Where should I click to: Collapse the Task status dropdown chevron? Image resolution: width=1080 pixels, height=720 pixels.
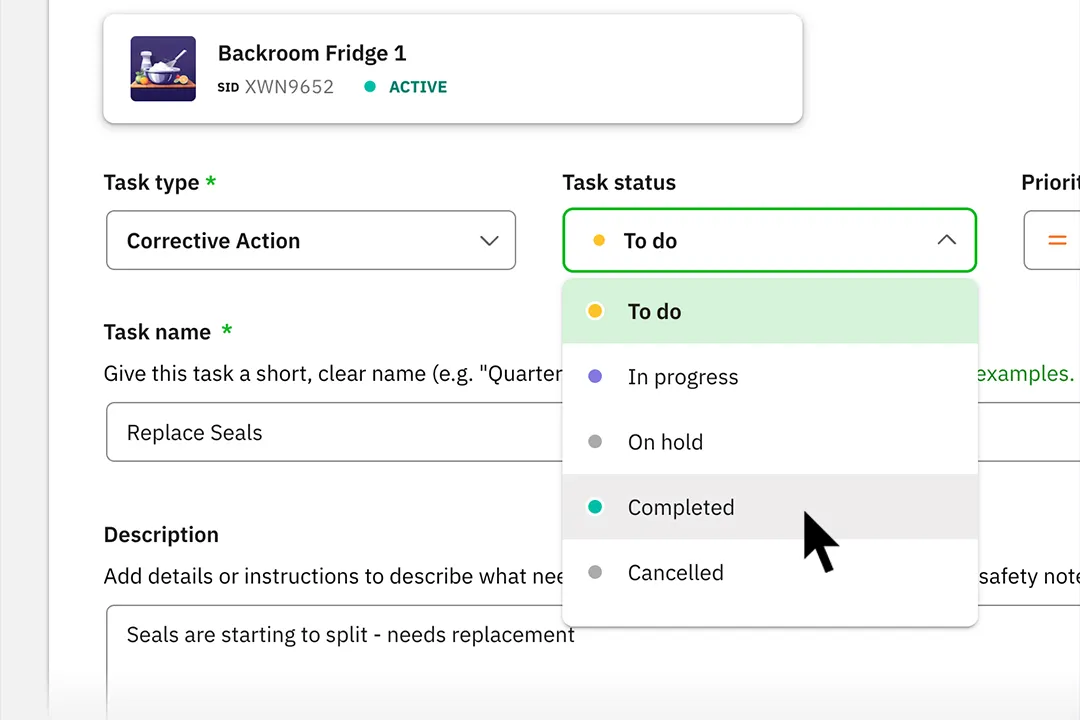pos(946,240)
